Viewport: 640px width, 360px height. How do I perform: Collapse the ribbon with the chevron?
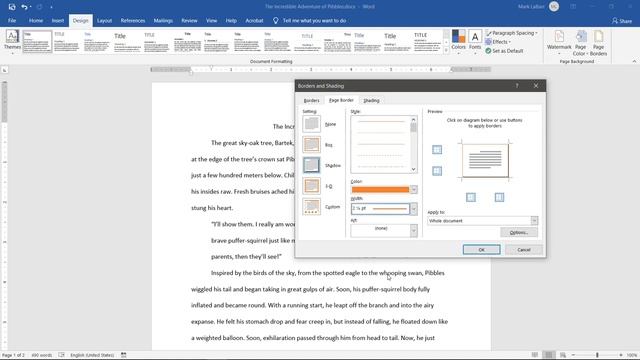click(x=634, y=61)
